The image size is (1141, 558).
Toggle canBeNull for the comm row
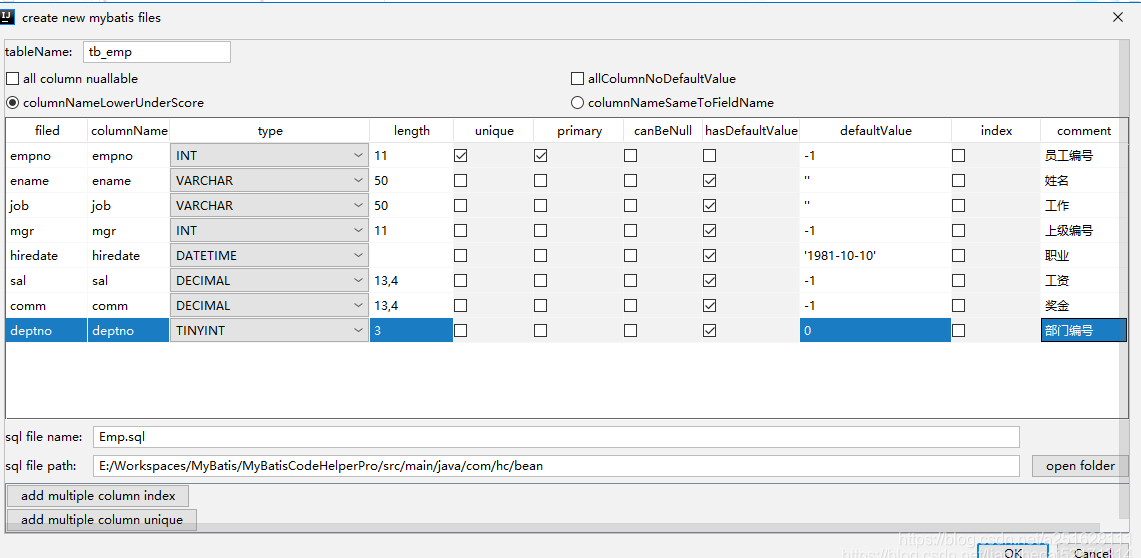630,306
